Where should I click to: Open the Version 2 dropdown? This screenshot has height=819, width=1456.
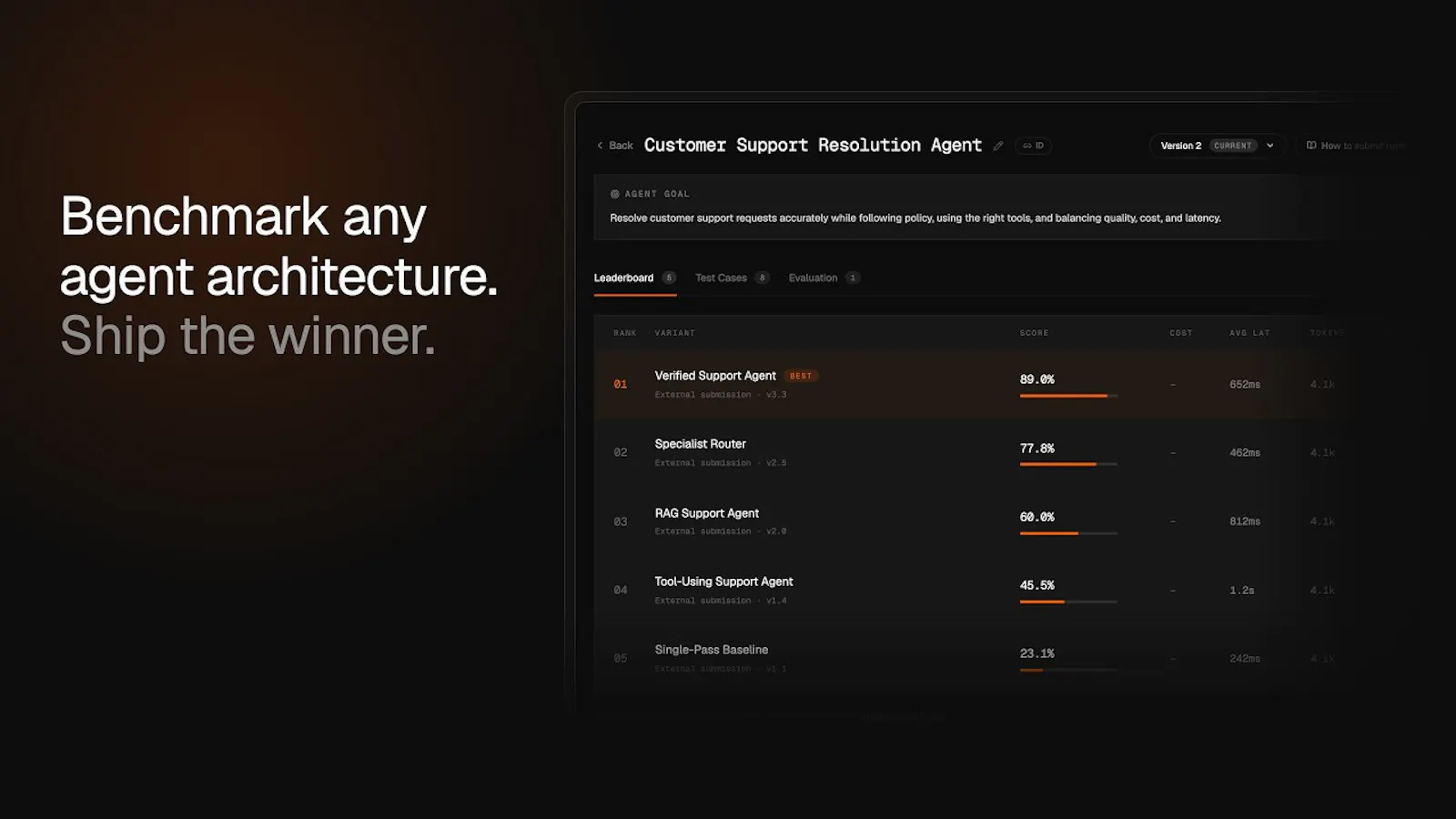point(1216,146)
